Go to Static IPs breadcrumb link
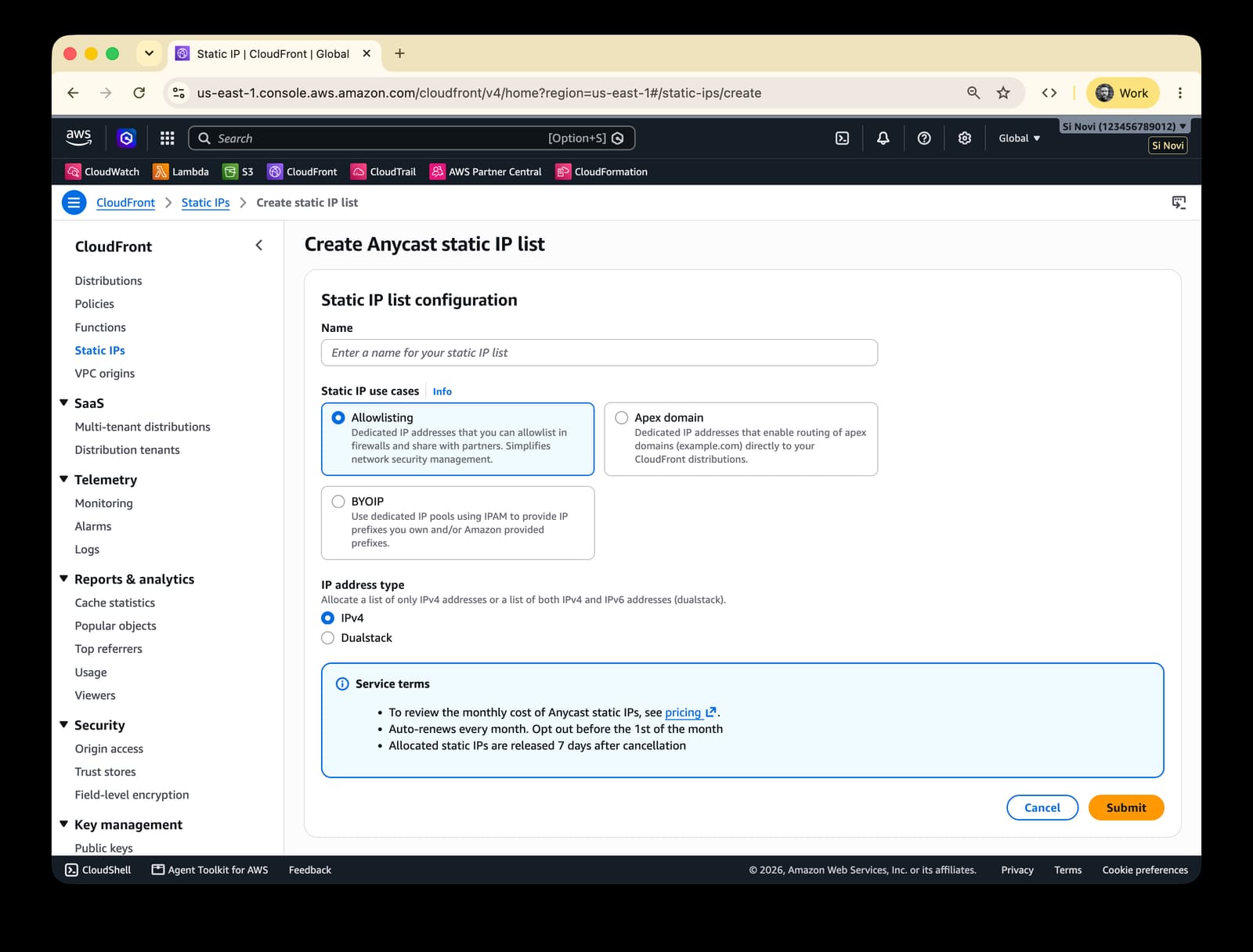1253x952 pixels. tap(205, 203)
